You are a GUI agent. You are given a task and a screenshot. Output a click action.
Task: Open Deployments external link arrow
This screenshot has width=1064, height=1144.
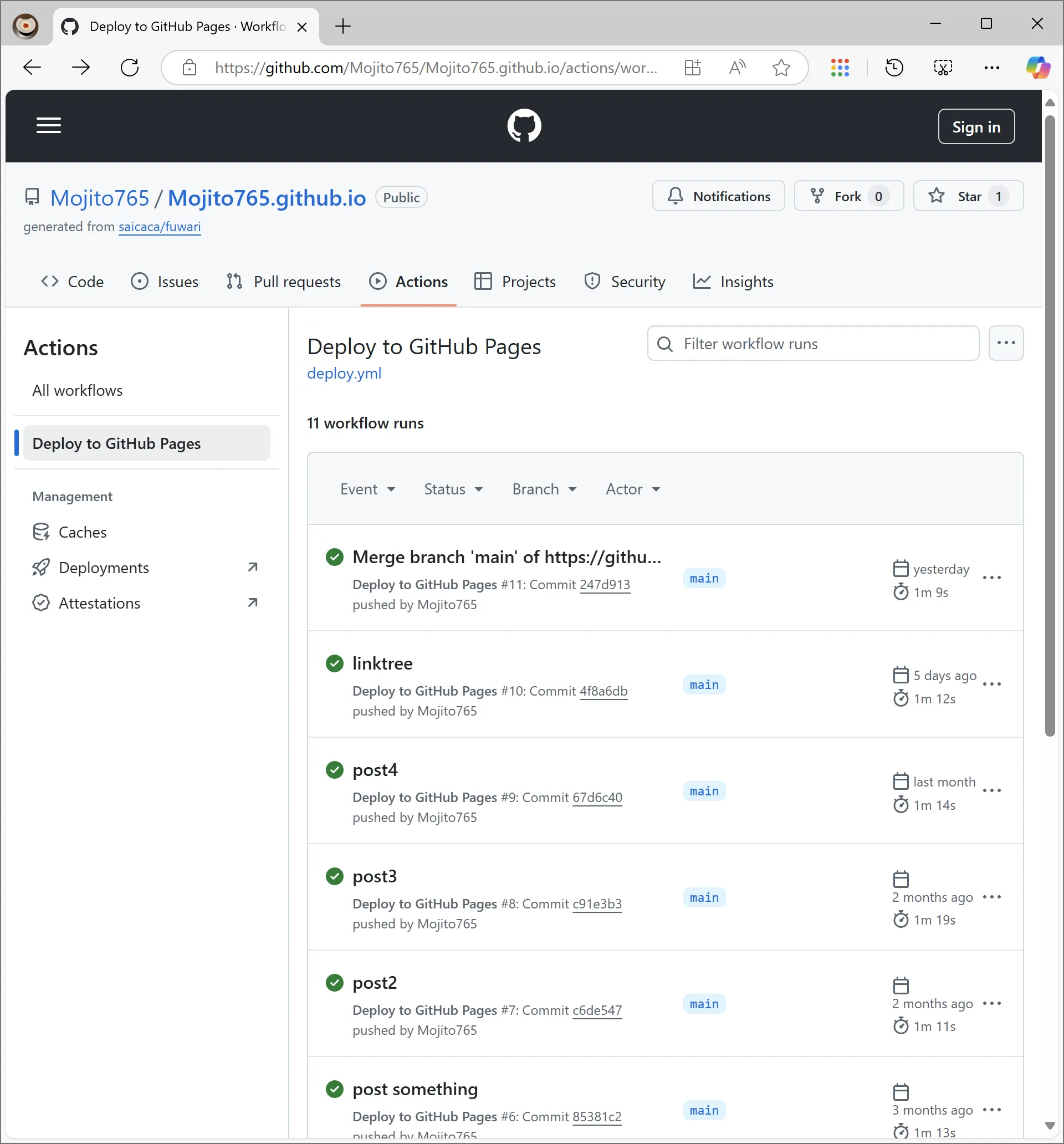[252, 568]
